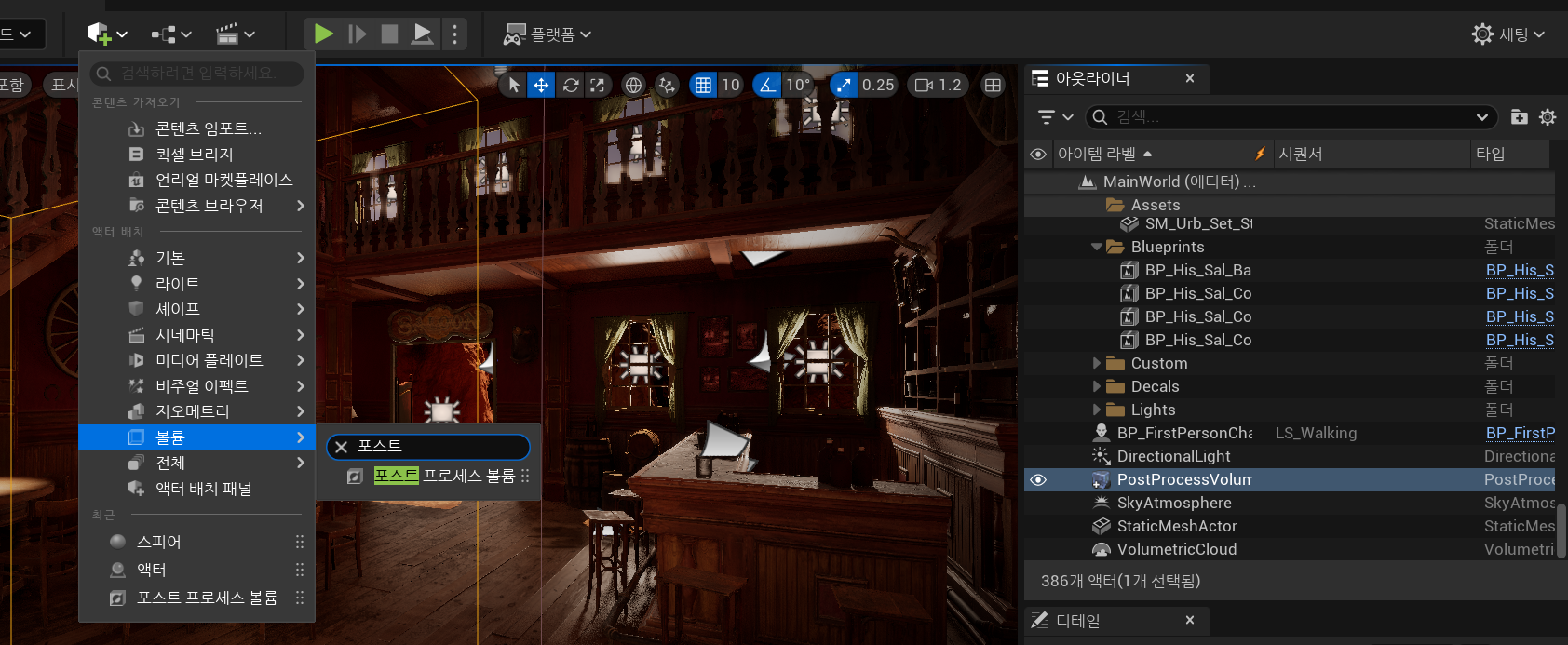This screenshot has height=645, width=1568.
Task: Expand the 셰이프 category
Action: (196, 309)
